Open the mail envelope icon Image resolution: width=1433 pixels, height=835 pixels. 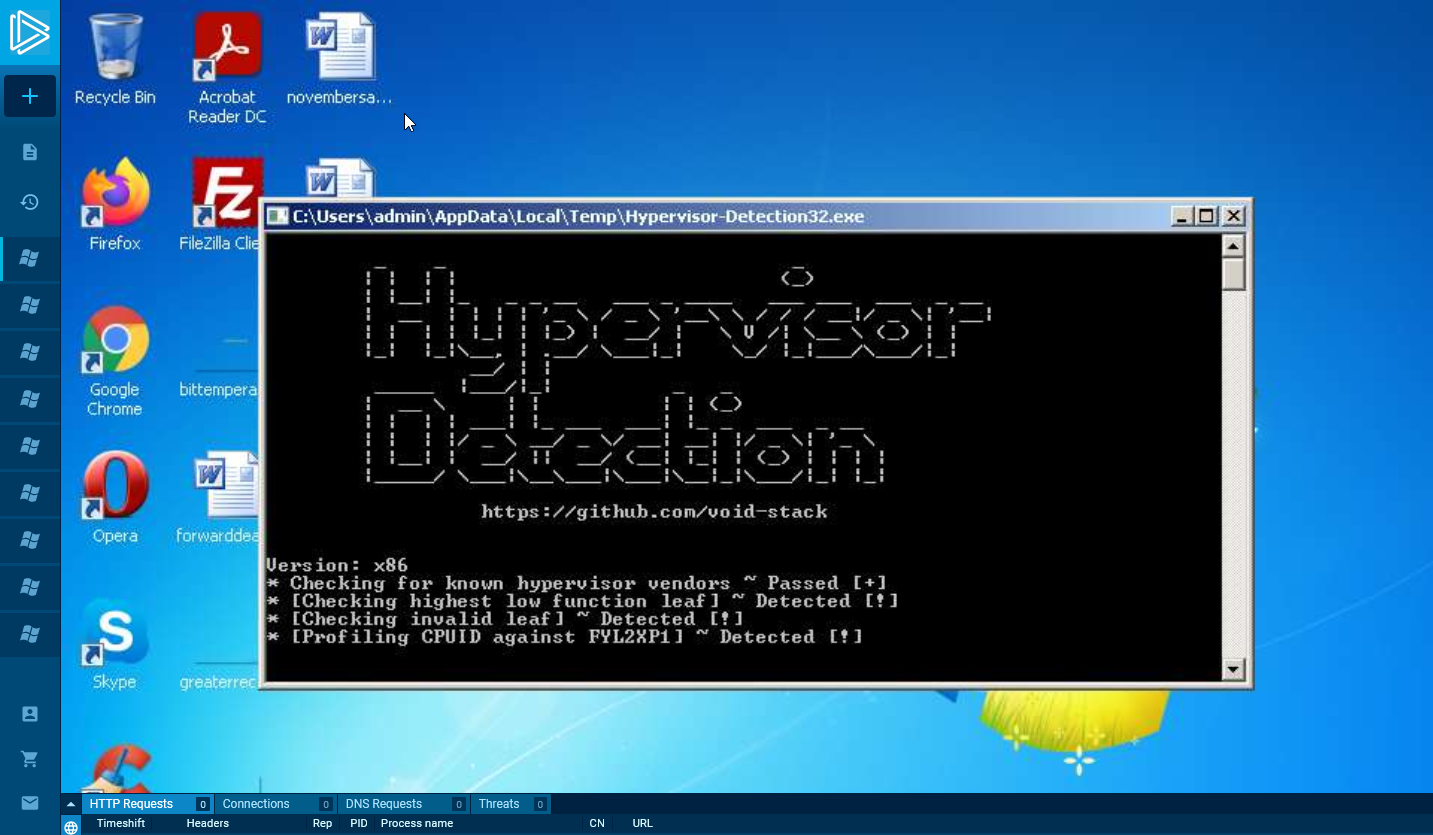tap(30, 803)
